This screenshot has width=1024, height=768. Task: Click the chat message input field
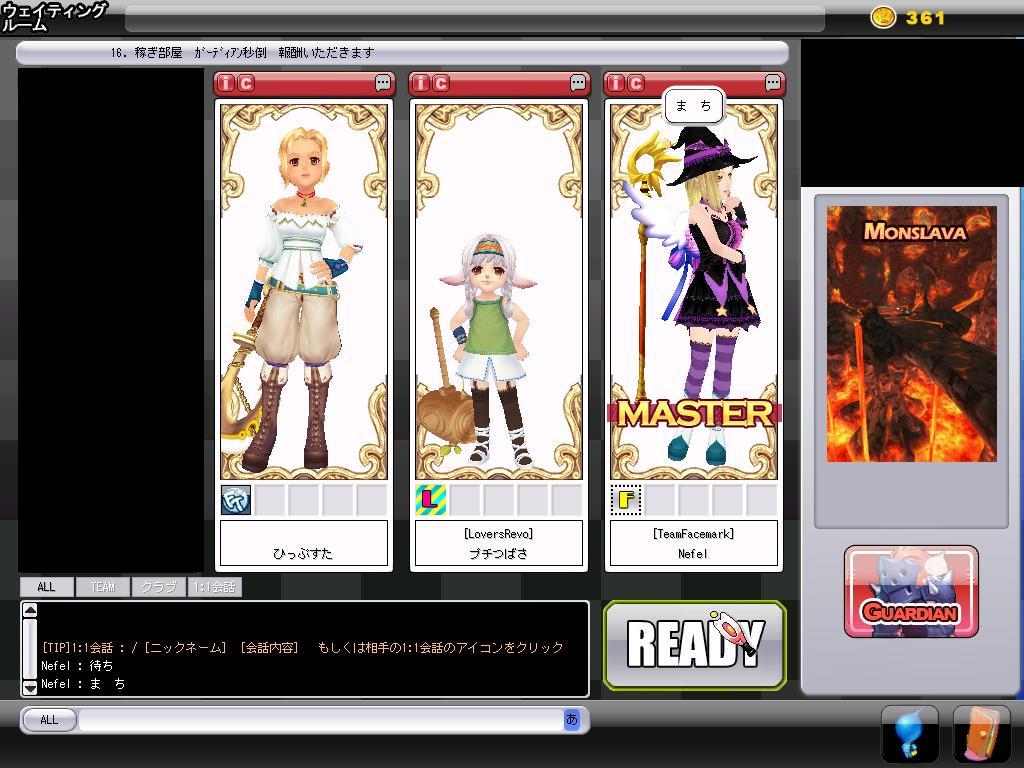pos(320,720)
